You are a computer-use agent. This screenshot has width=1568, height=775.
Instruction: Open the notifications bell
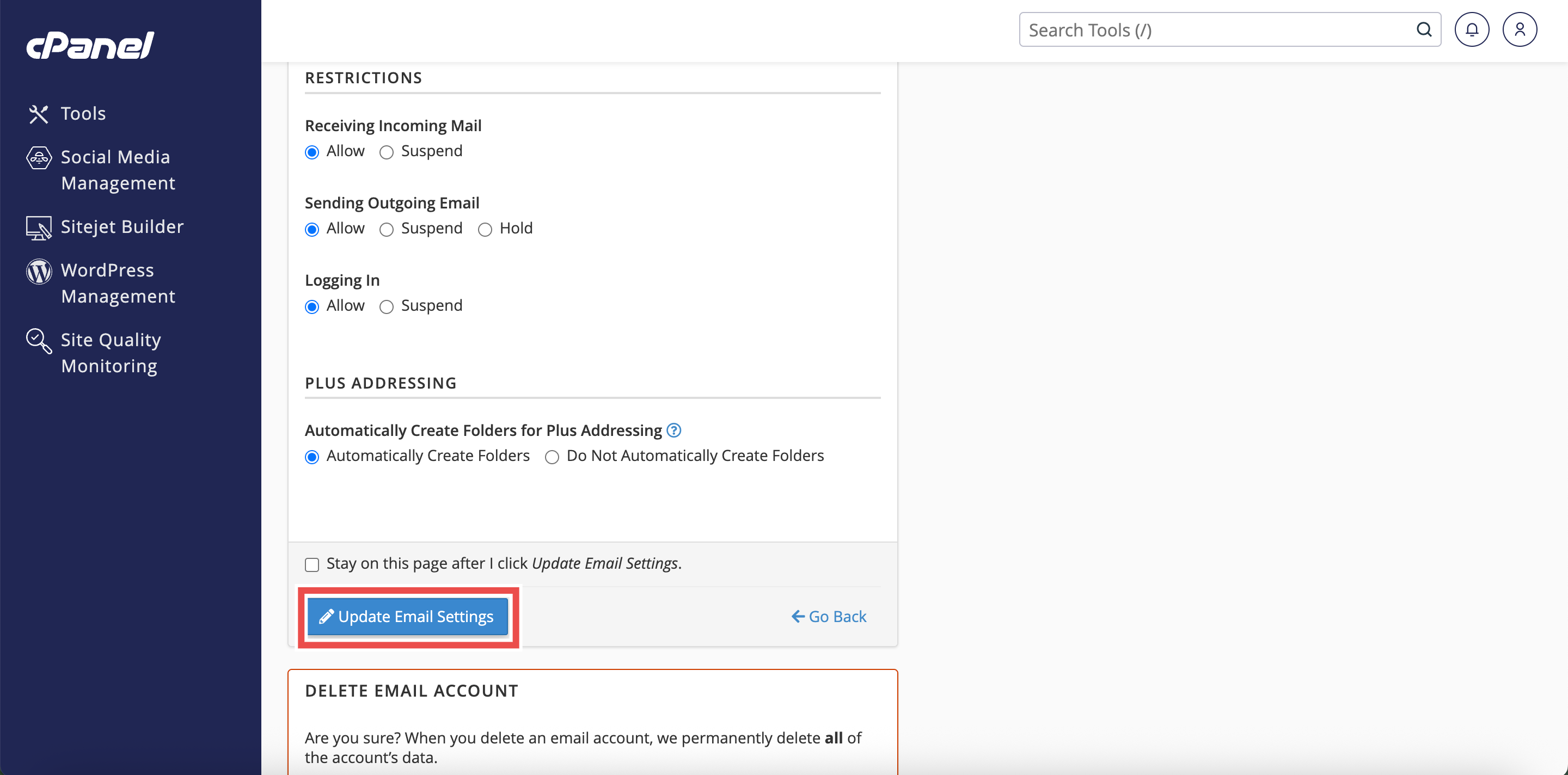[x=1471, y=30]
